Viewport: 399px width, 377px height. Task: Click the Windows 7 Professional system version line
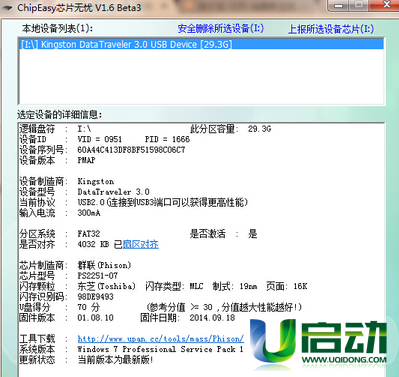point(160,349)
